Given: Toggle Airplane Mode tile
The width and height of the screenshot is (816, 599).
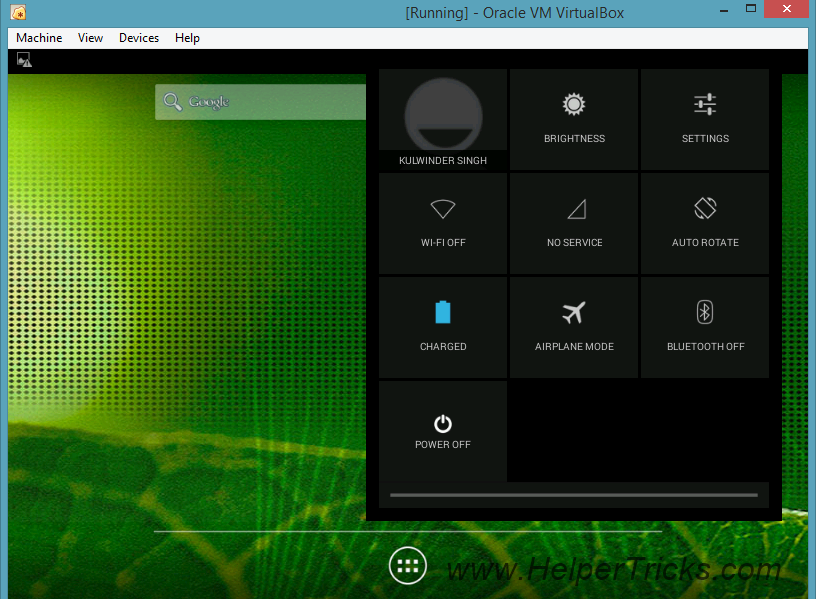Looking at the screenshot, I should coord(574,327).
